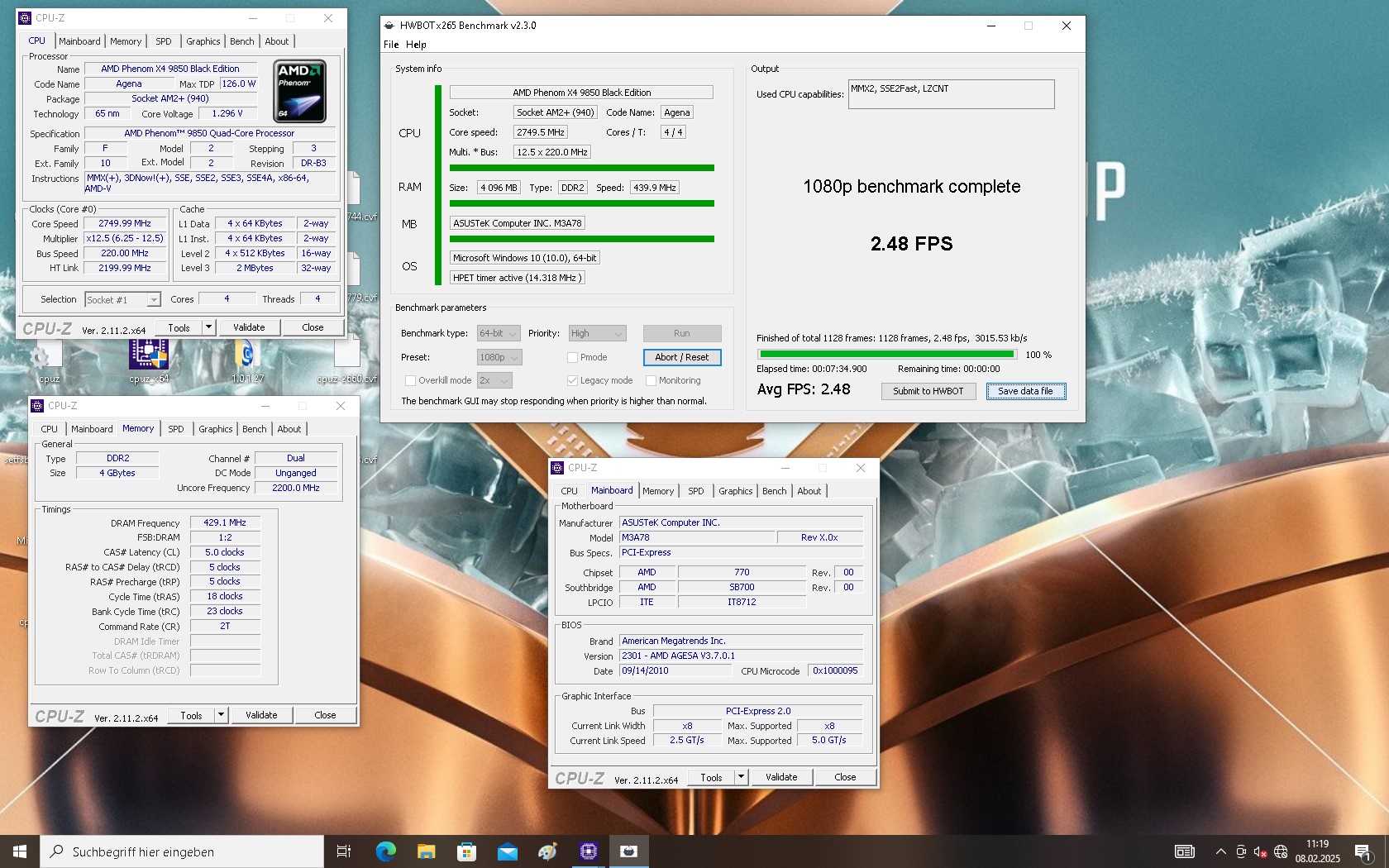The width and height of the screenshot is (1389, 868).
Task: Select Graphics tab in Memory CPU-Z window
Action: coord(215,429)
